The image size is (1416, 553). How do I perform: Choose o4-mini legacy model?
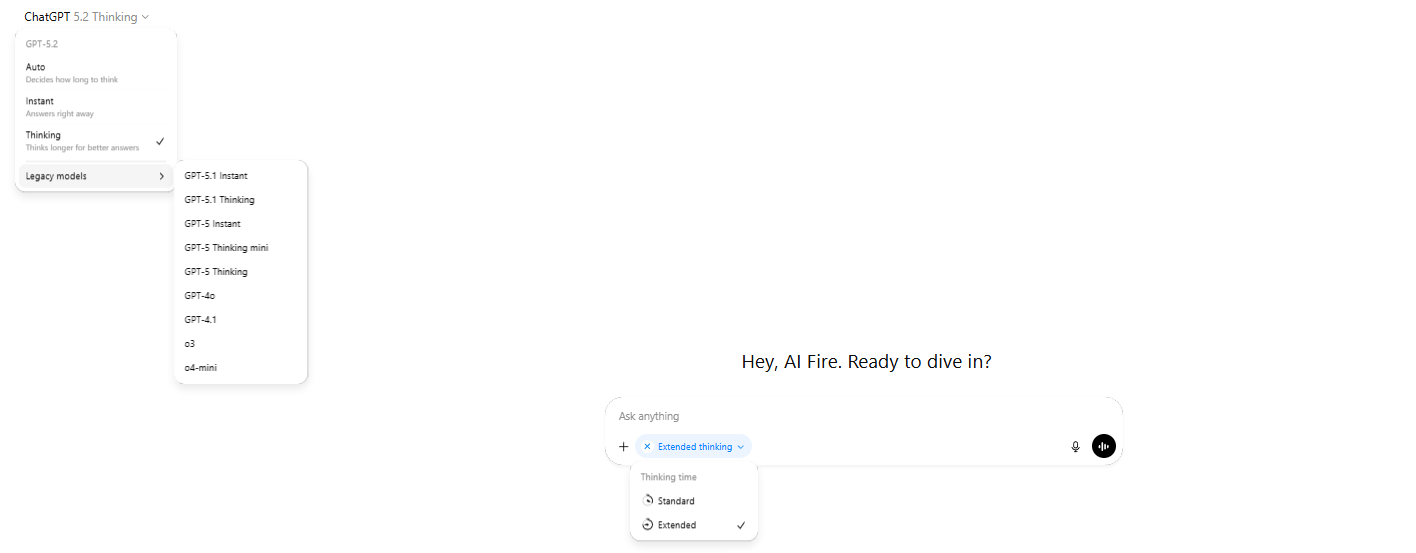tap(240, 368)
